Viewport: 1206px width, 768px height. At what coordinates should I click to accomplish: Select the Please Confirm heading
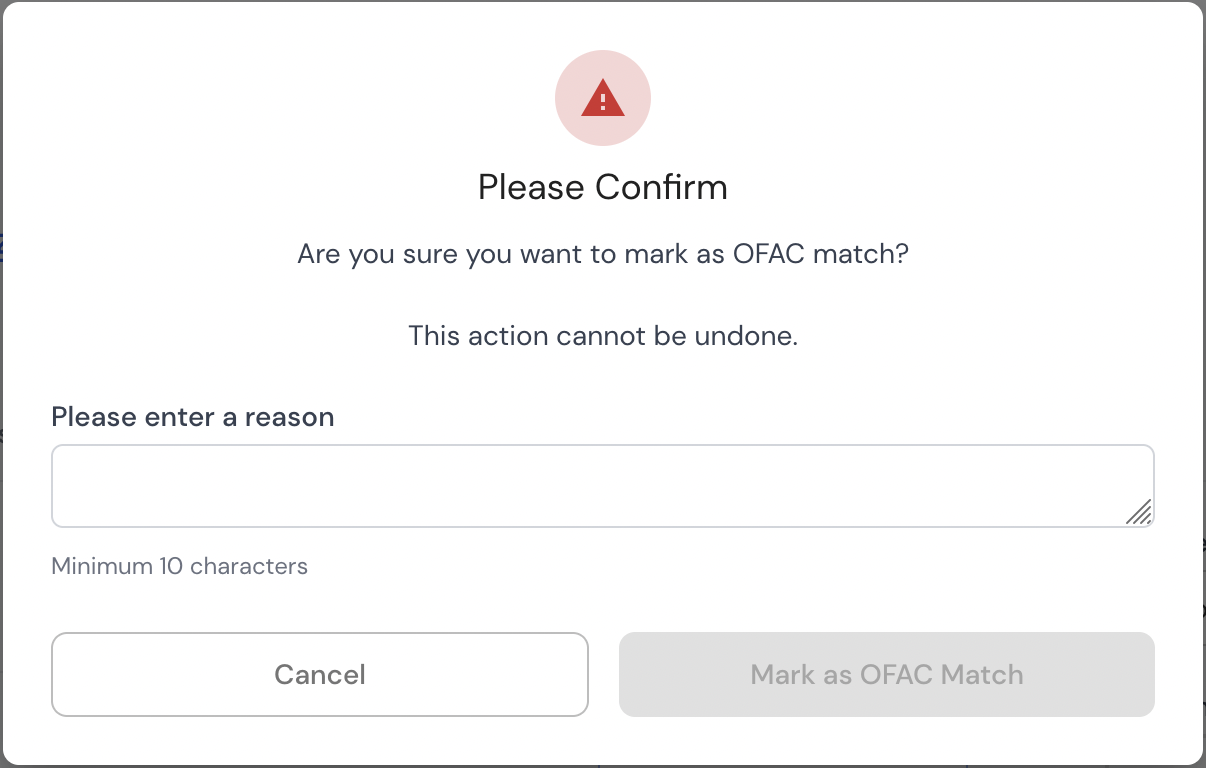point(603,187)
